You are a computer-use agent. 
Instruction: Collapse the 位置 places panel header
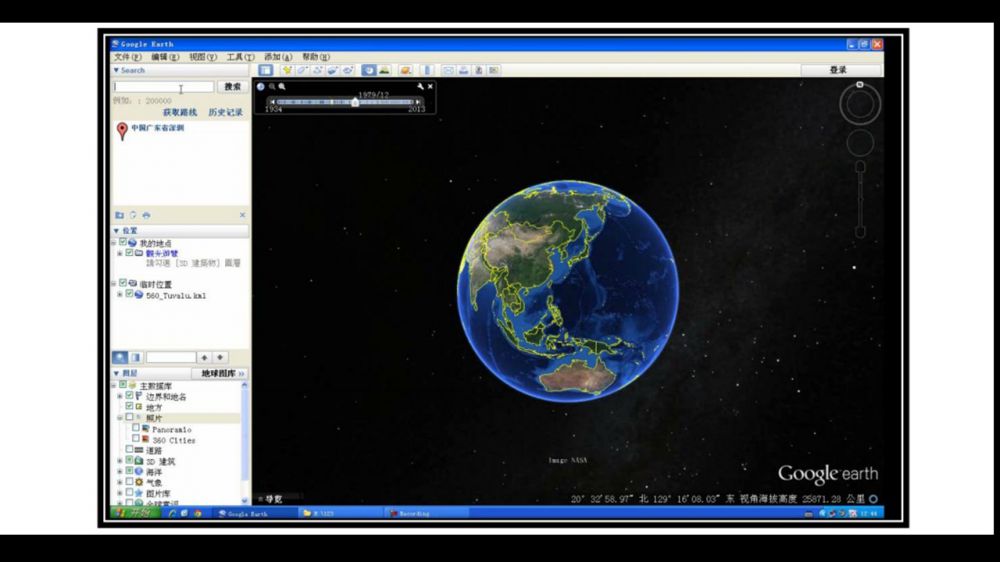tap(116, 230)
